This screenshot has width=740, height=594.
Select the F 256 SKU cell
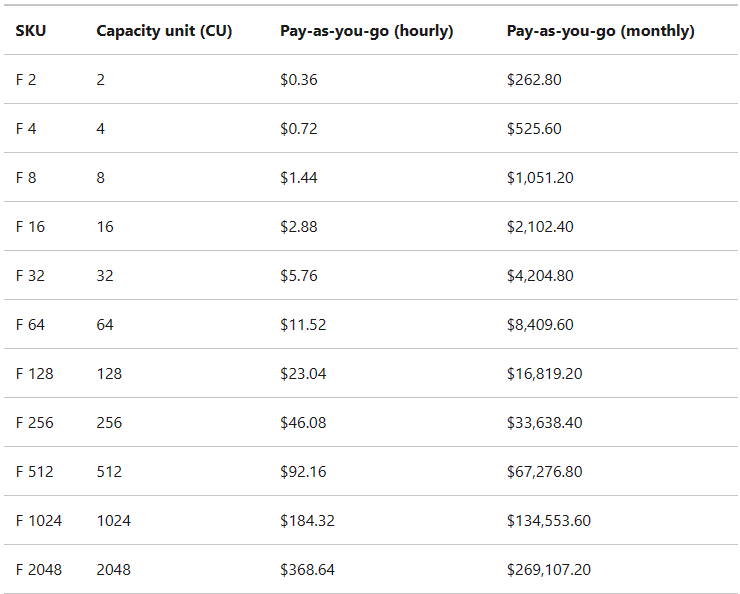[35, 423]
